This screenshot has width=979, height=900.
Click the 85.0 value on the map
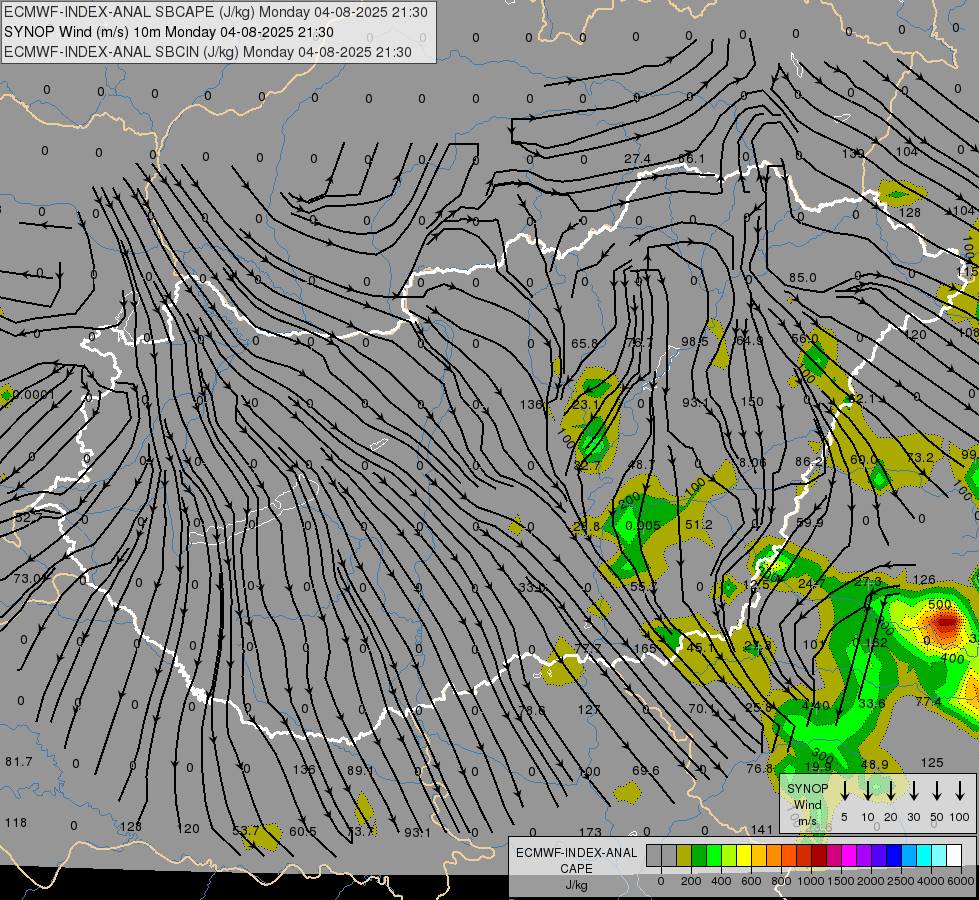point(802,277)
